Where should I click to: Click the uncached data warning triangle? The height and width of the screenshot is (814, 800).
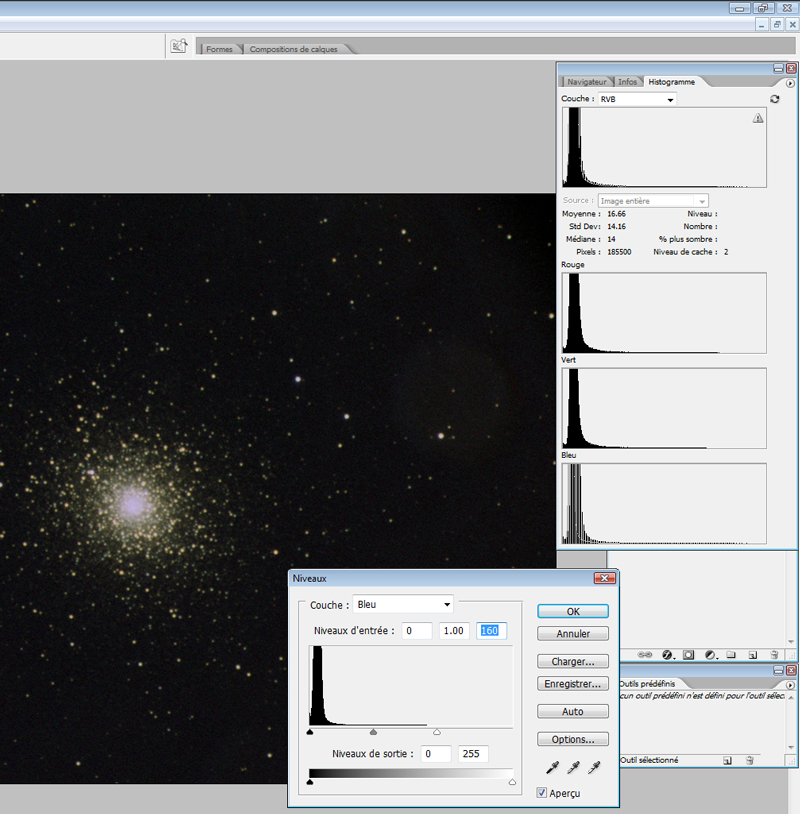[x=757, y=118]
